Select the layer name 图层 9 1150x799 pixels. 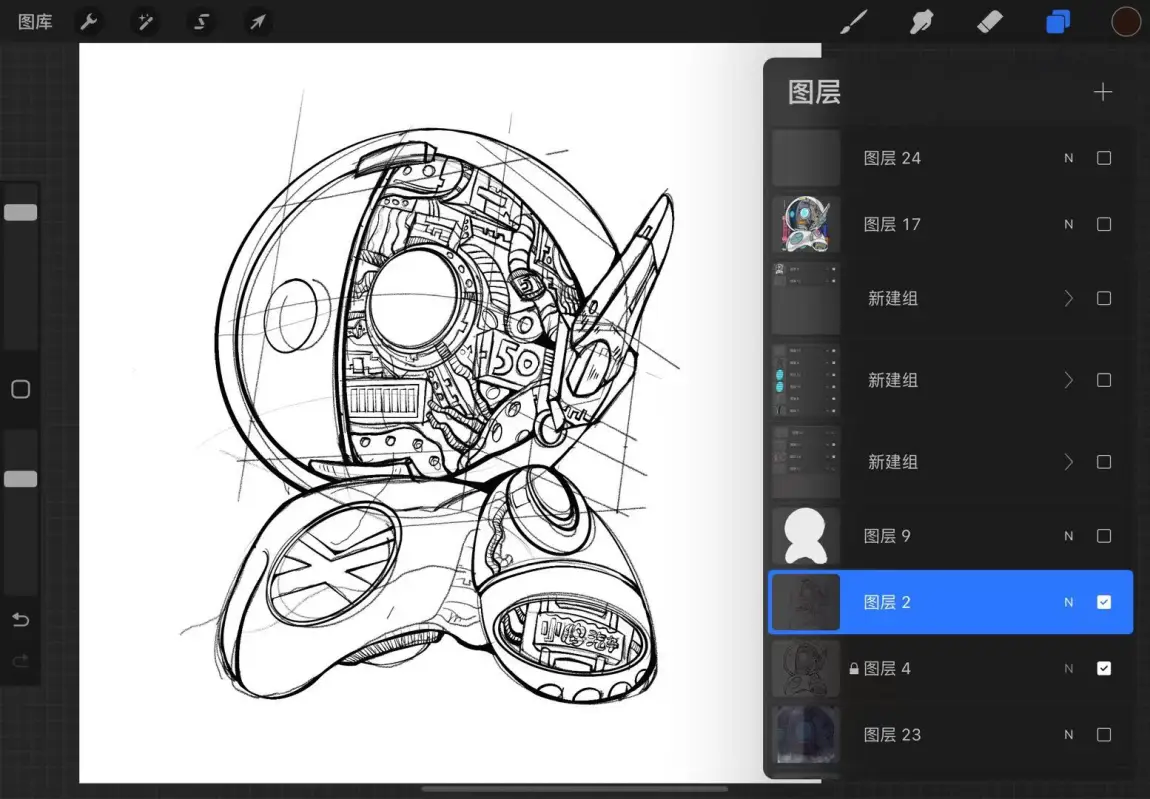pyautogui.click(x=887, y=536)
